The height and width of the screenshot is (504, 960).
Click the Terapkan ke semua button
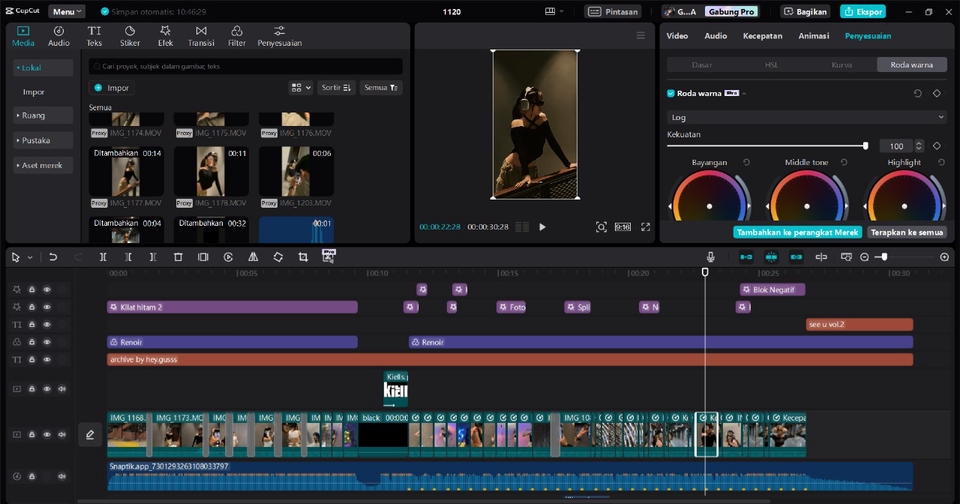[x=906, y=232]
